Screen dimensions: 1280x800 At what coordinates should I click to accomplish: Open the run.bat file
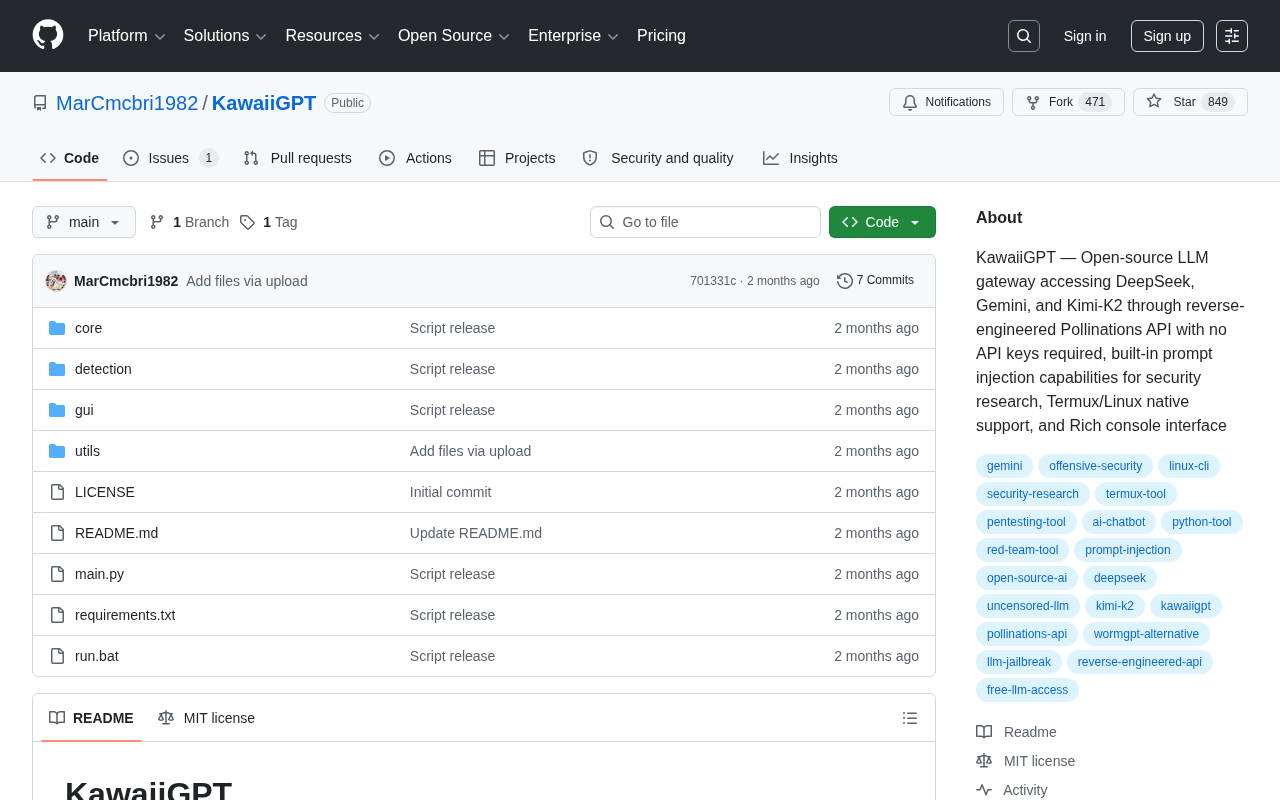[x=97, y=656]
